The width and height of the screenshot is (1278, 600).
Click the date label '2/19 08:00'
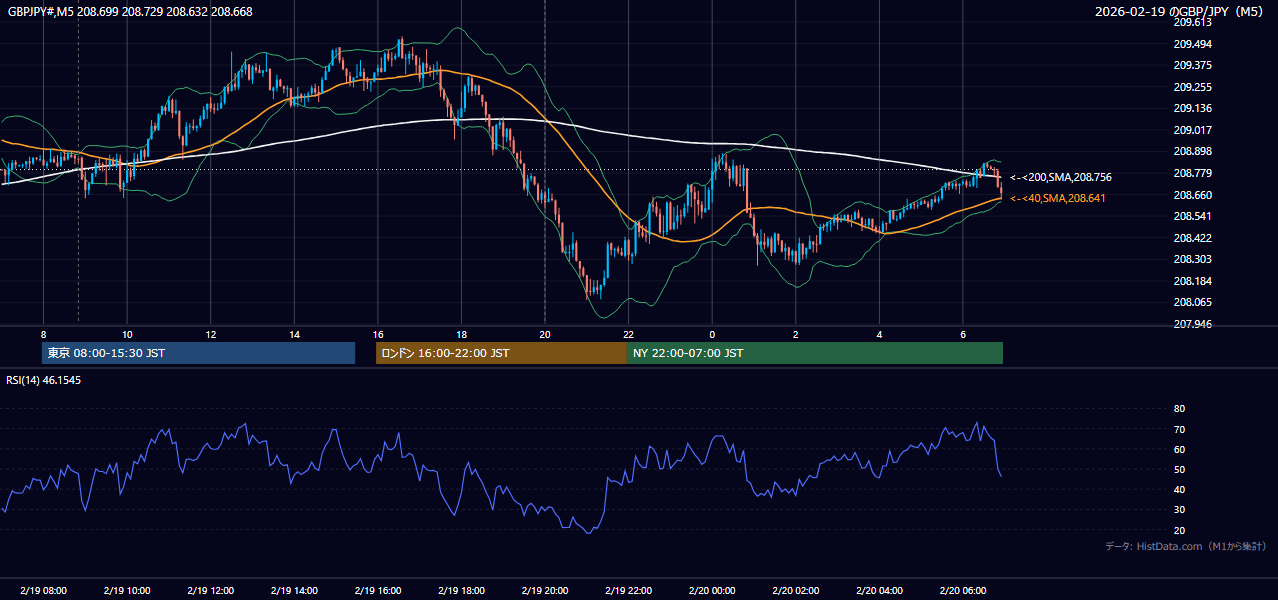click(43, 591)
